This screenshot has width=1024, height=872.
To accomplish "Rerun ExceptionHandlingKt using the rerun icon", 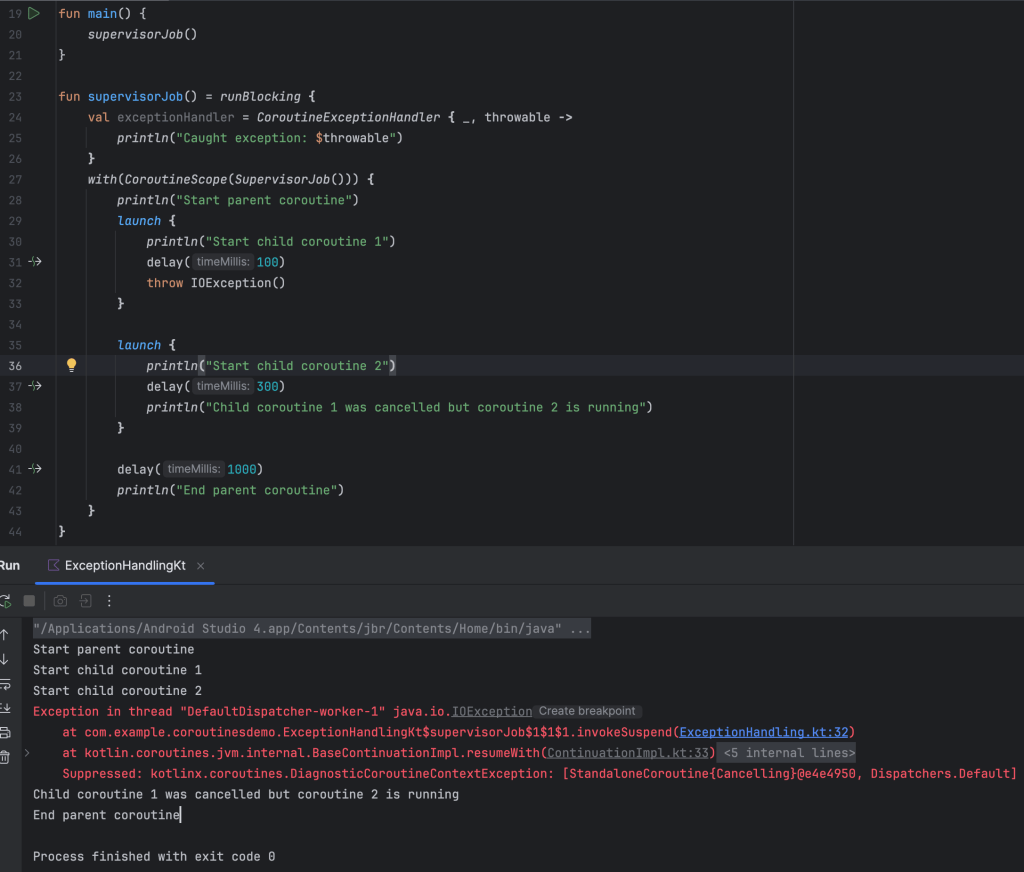I will click(5, 601).
